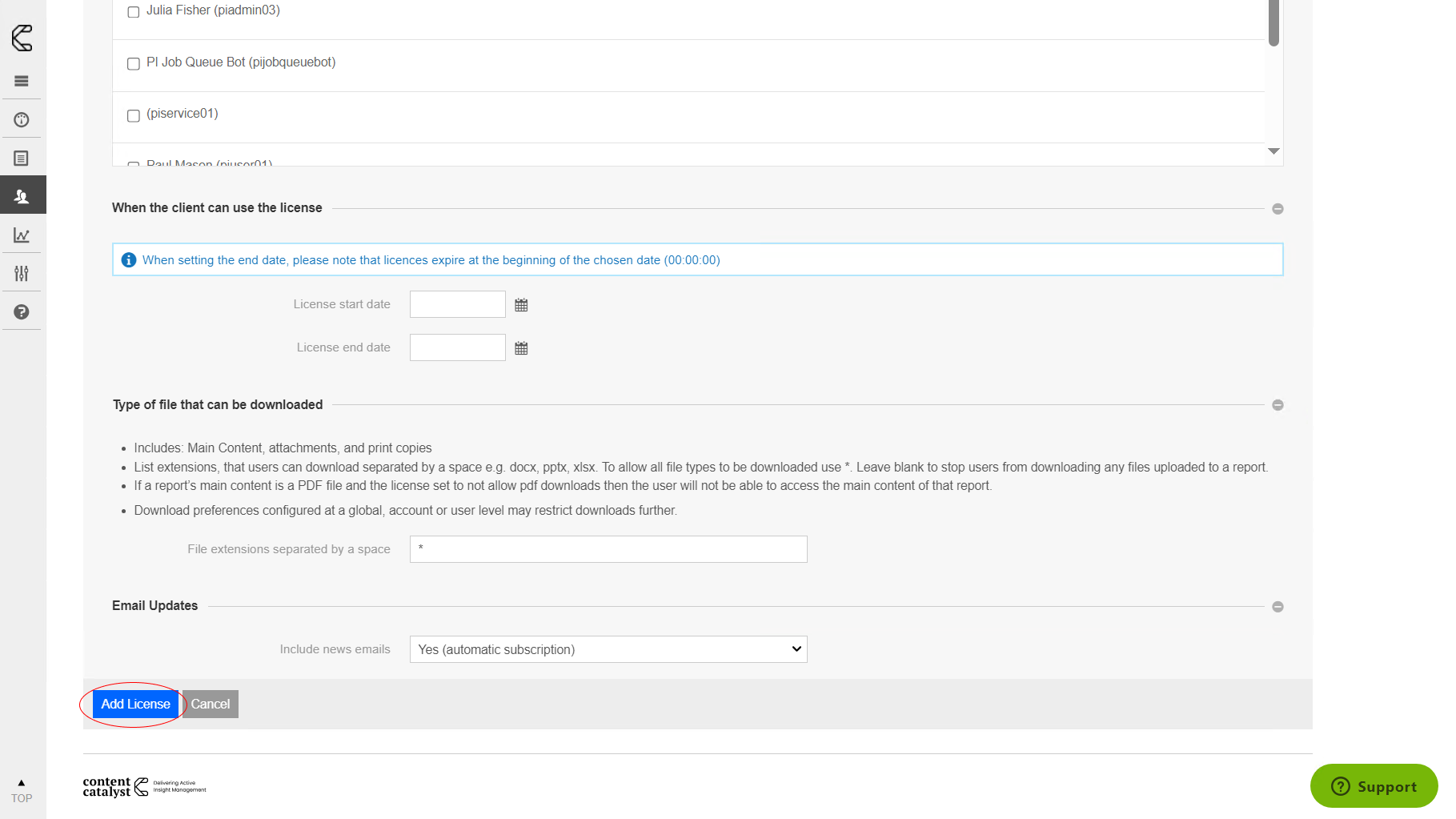Click the Cancel button
Screen dimensions: 1456x819
point(211,705)
